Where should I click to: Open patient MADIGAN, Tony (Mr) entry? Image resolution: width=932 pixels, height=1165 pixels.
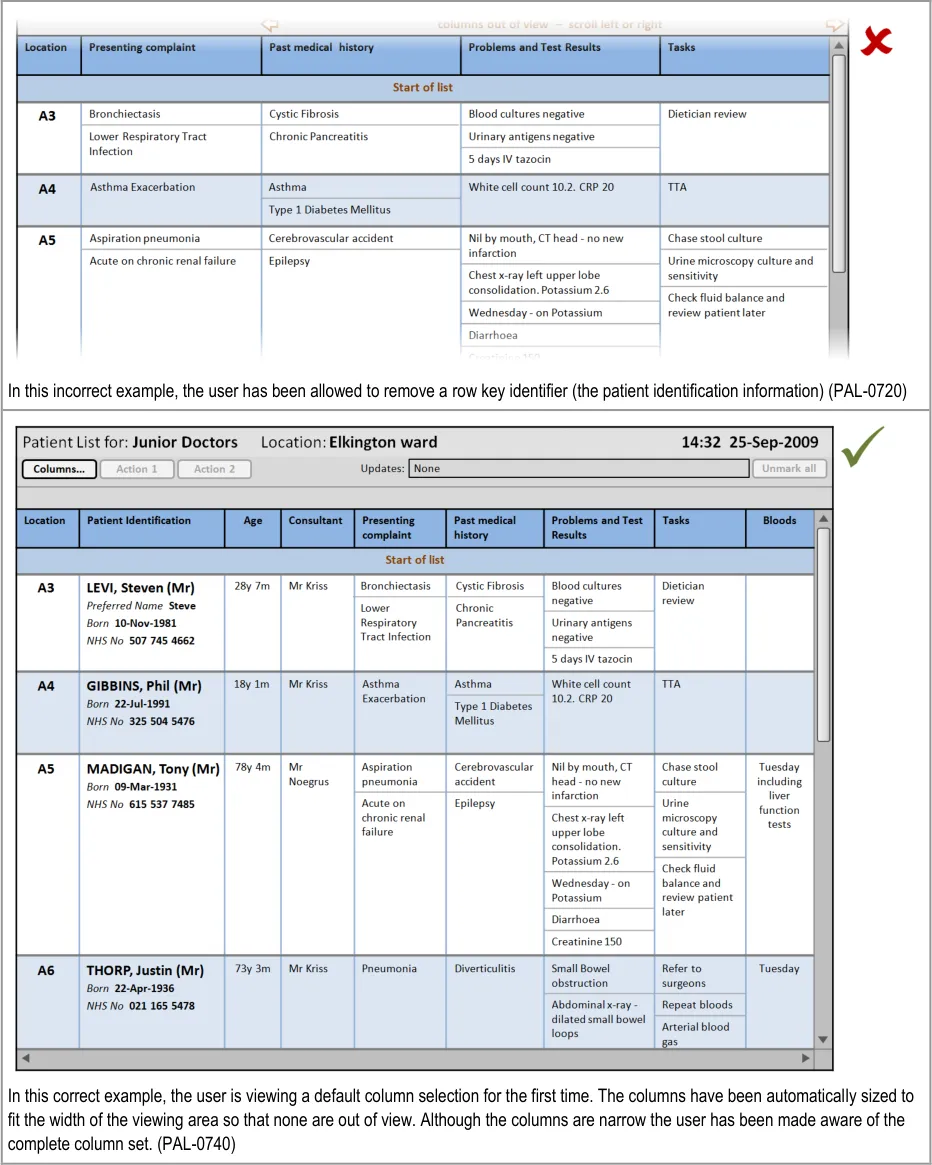click(x=152, y=769)
